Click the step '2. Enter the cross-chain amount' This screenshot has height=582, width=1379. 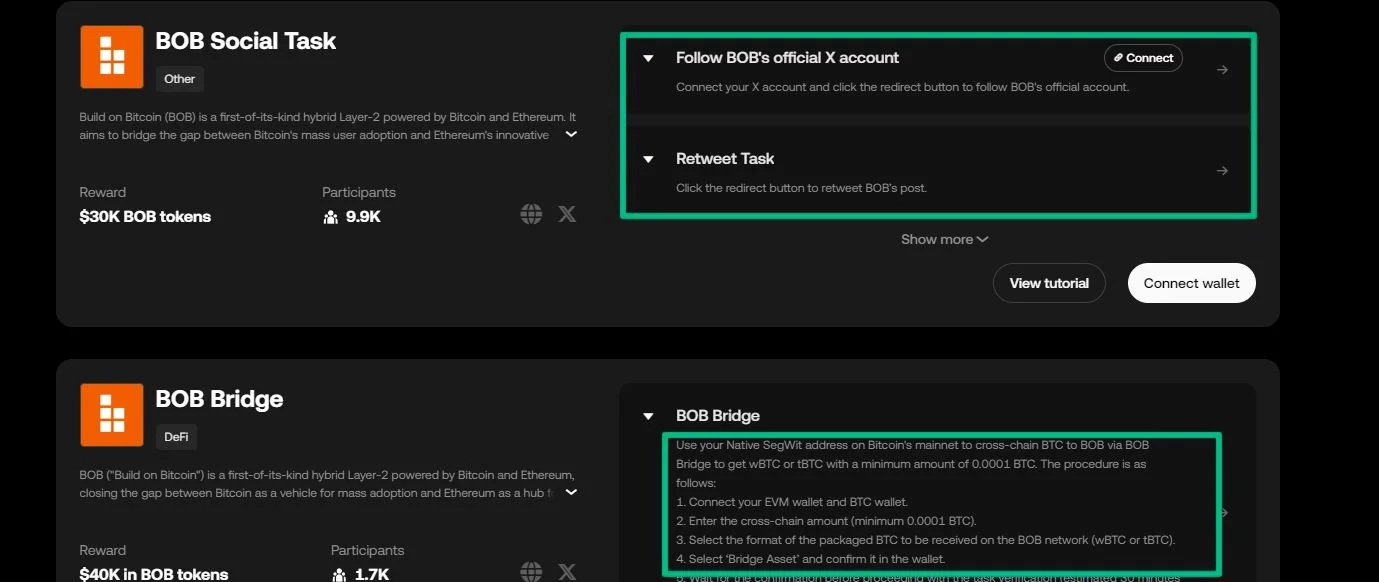(826, 520)
